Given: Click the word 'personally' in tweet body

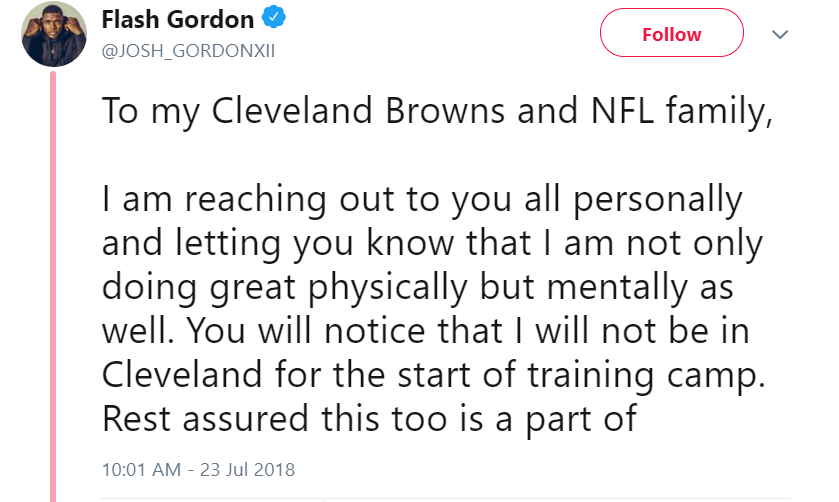Looking at the screenshot, I should [x=658, y=200].
